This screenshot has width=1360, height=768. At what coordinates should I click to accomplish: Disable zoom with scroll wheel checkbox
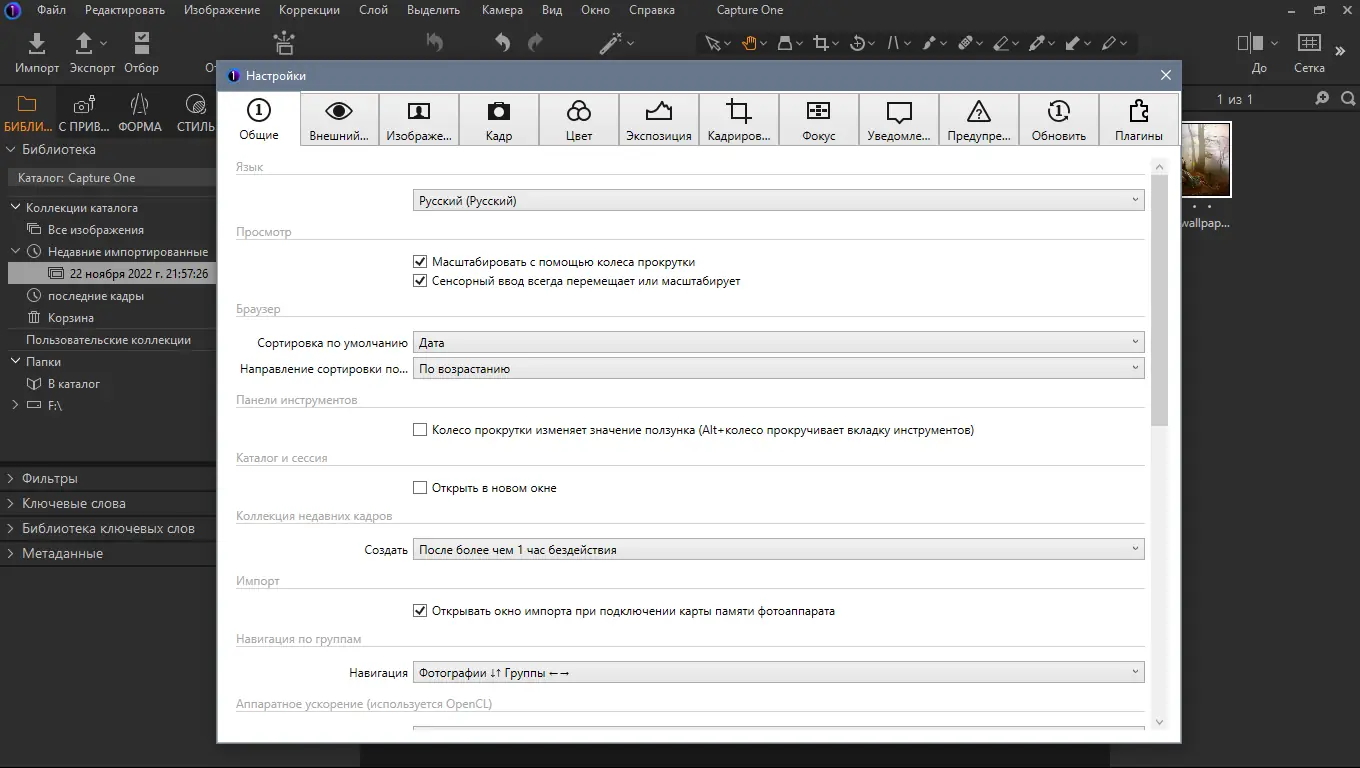(420, 261)
